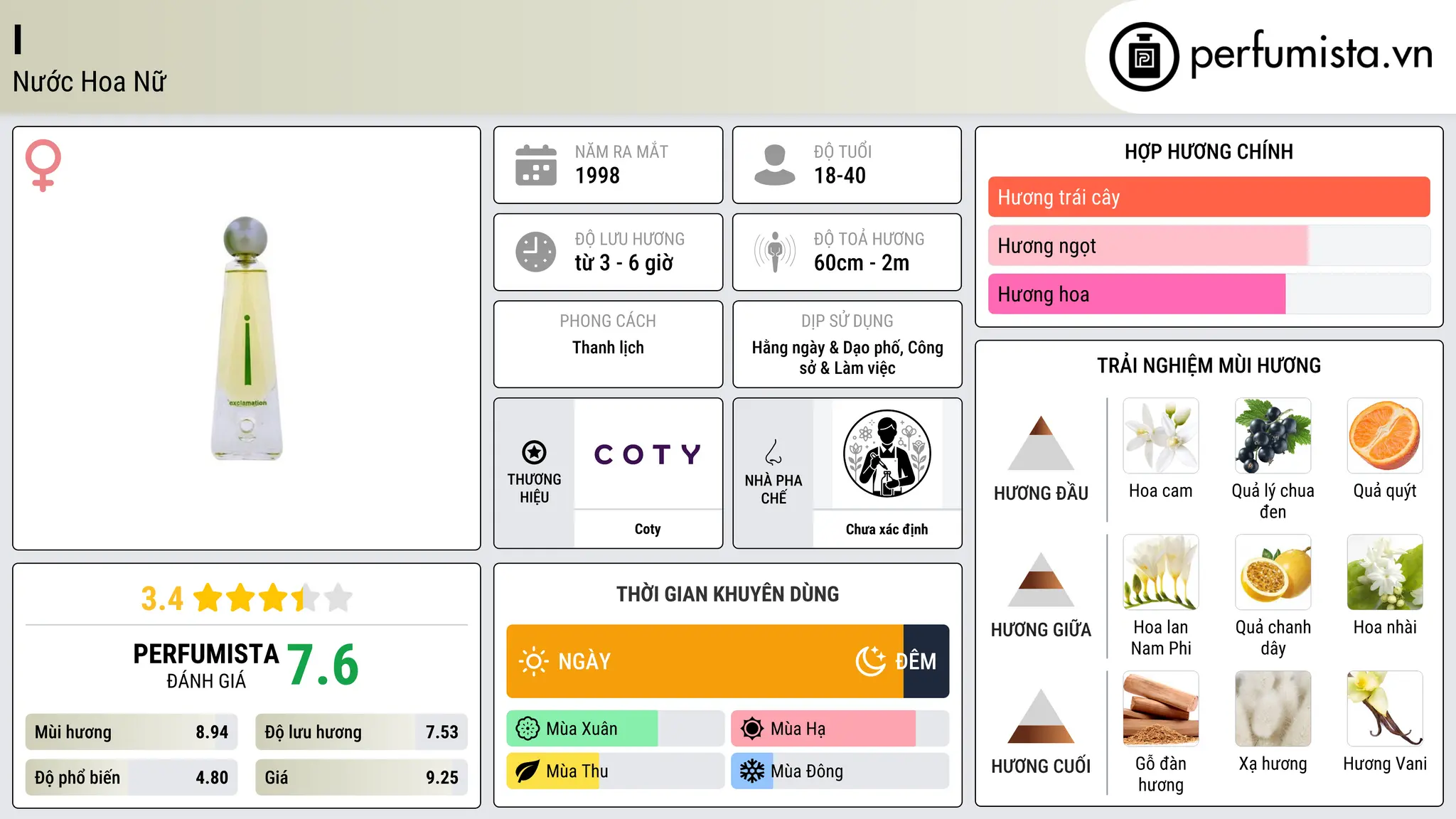Click the Mùi hương 8.94 score bar

pos(132,732)
